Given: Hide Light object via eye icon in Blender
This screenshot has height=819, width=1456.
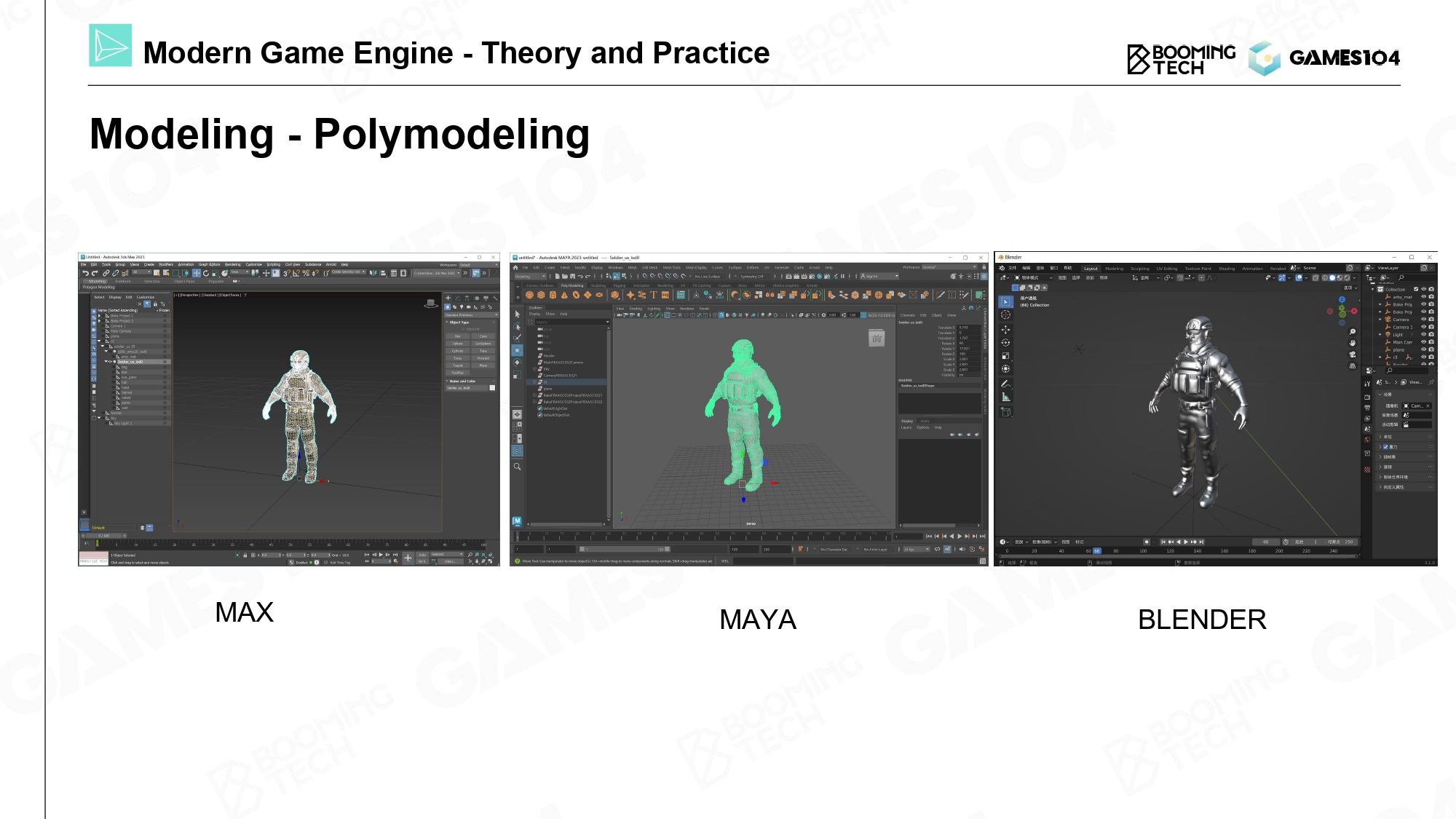Looking at the screenshot, I should (x=1424, y=334).
